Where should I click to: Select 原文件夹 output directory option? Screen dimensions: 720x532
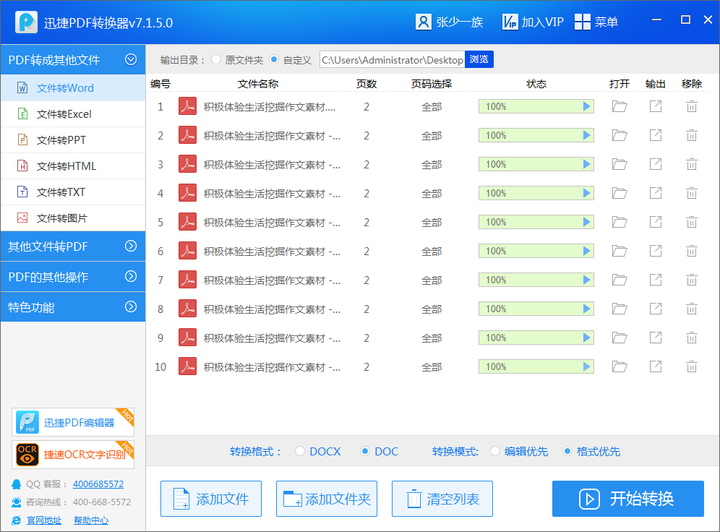[216, 60]
